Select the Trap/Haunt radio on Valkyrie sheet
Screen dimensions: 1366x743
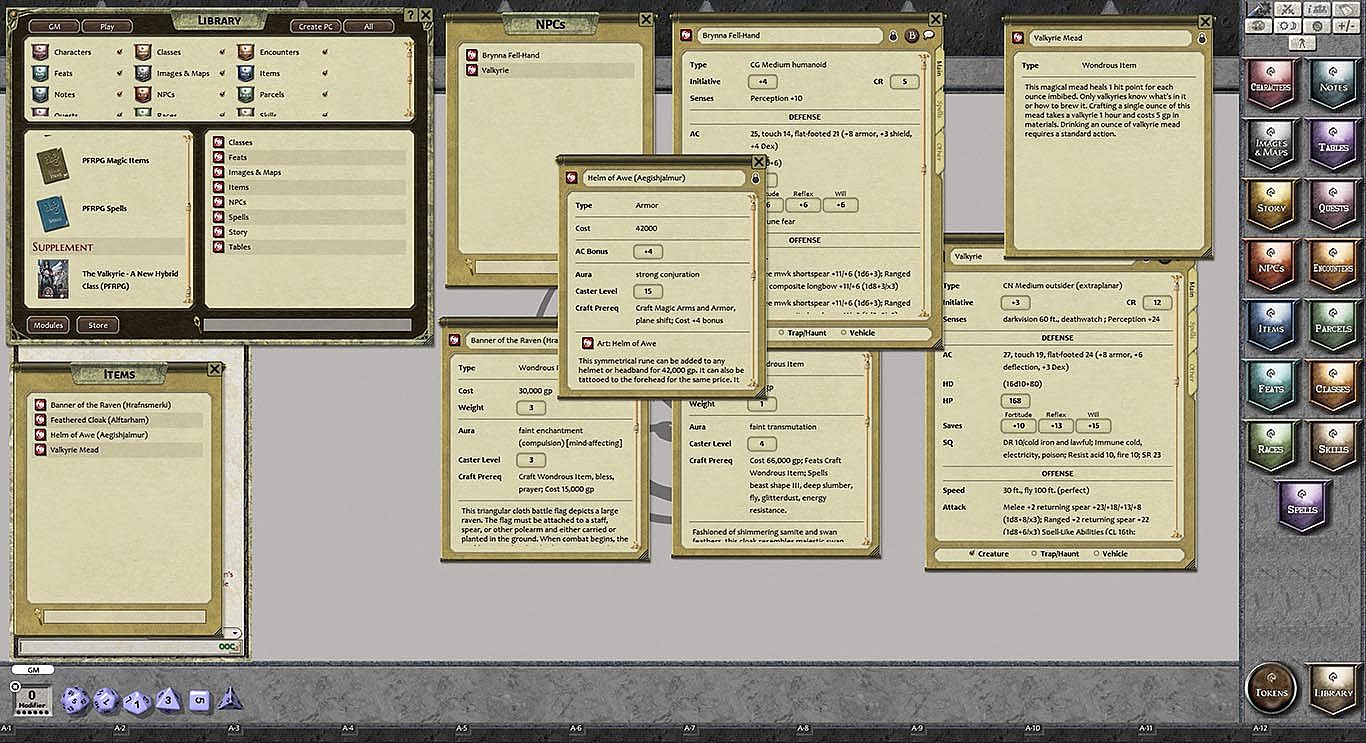pos(1034,554)
